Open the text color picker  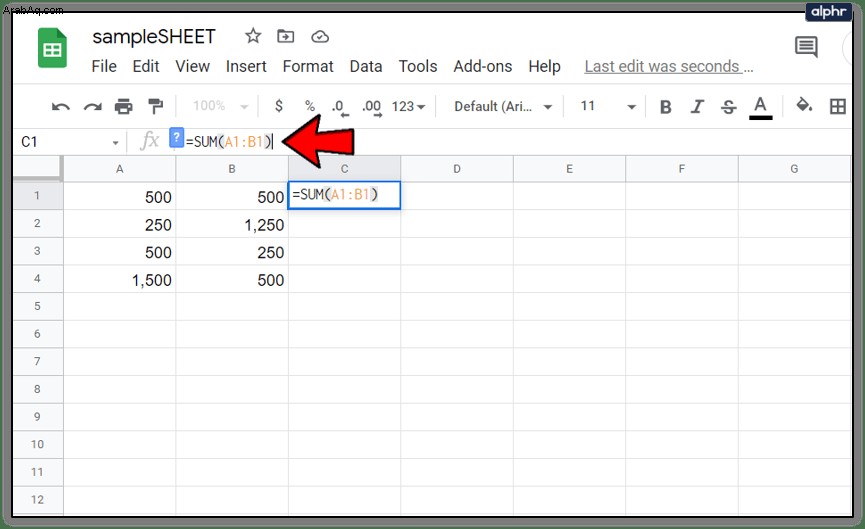[760, 107]
